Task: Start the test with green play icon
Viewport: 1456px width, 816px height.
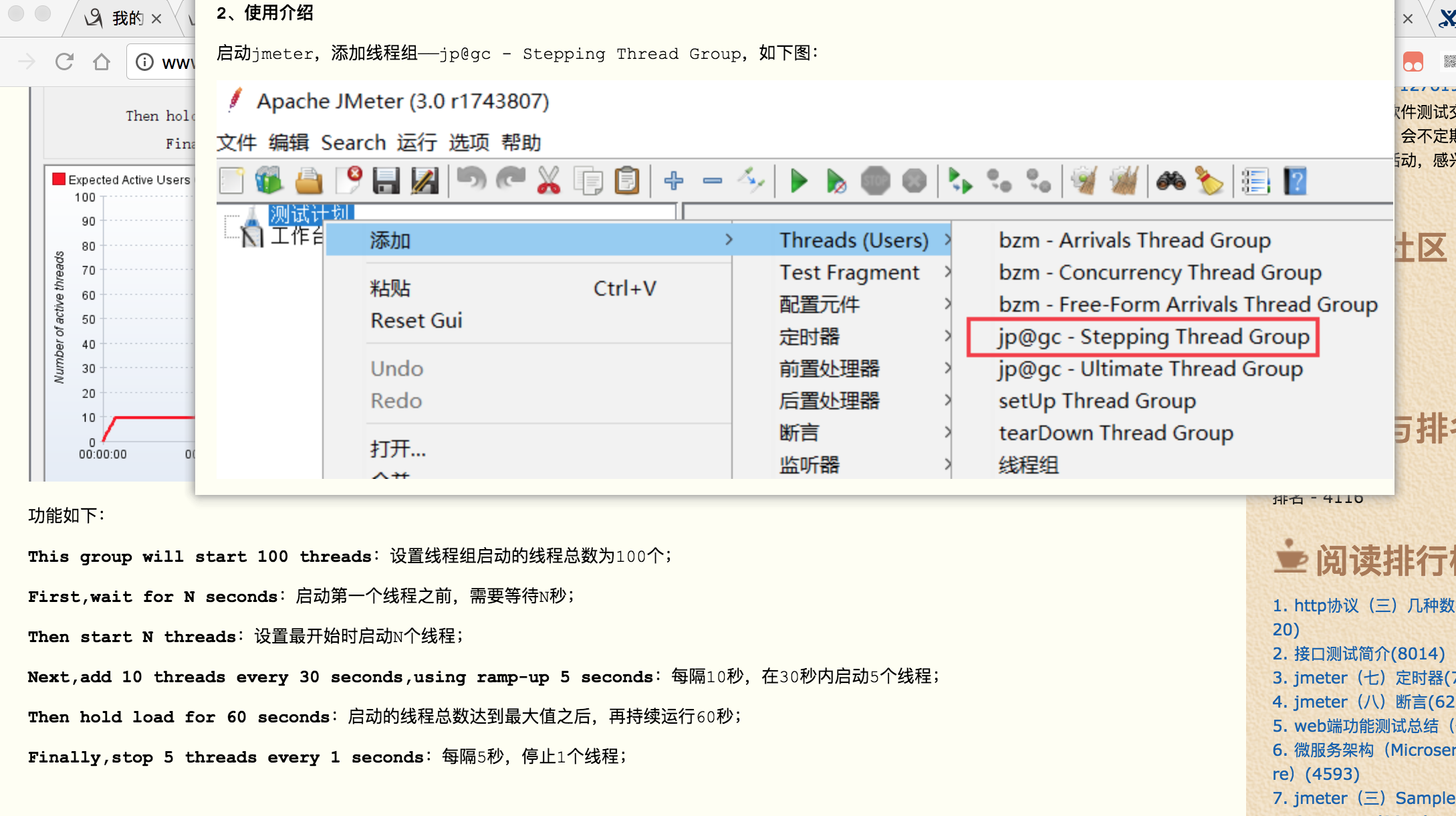Action: tap(799, 181)
